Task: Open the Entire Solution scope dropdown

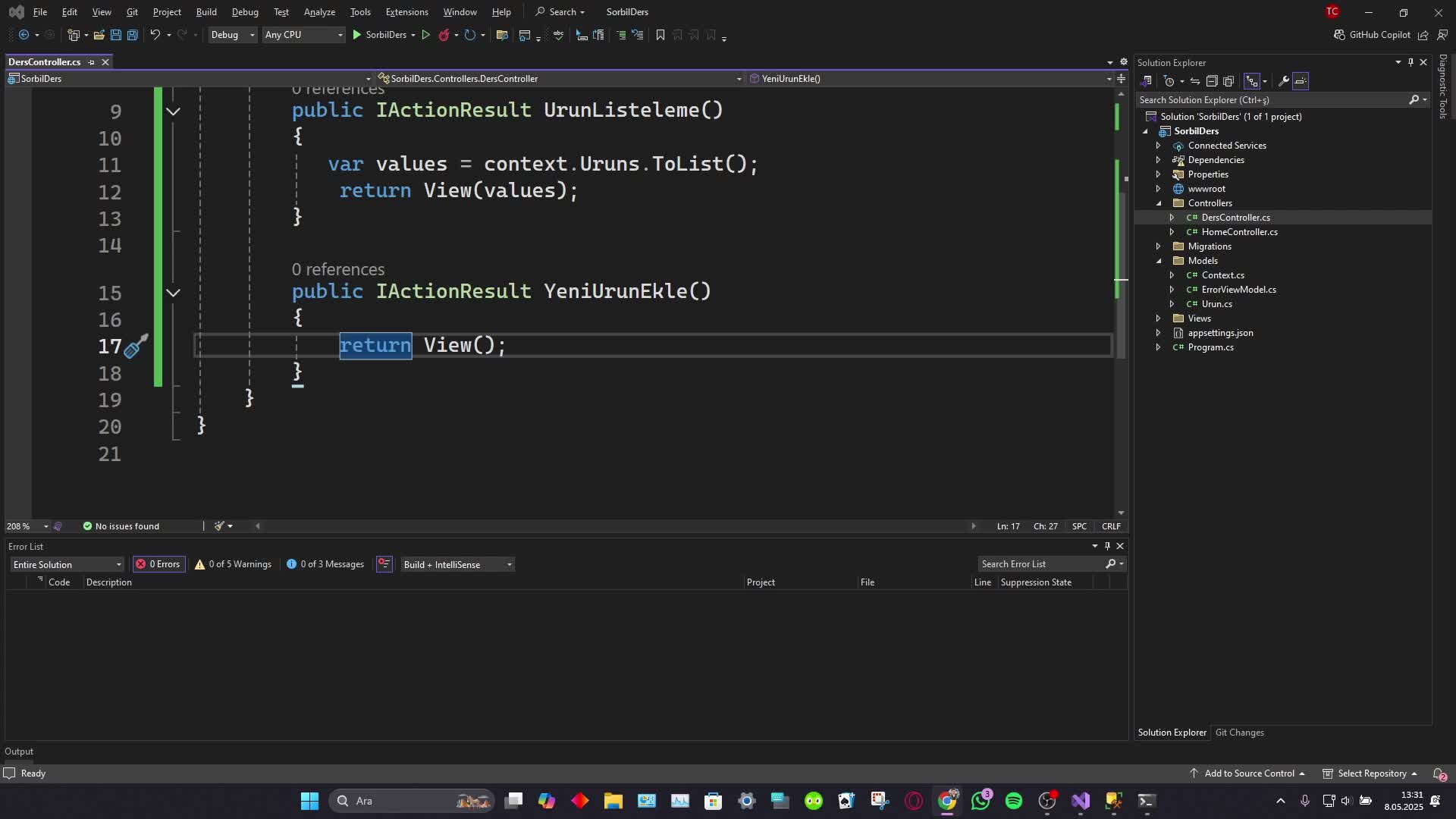Action: 67,565
